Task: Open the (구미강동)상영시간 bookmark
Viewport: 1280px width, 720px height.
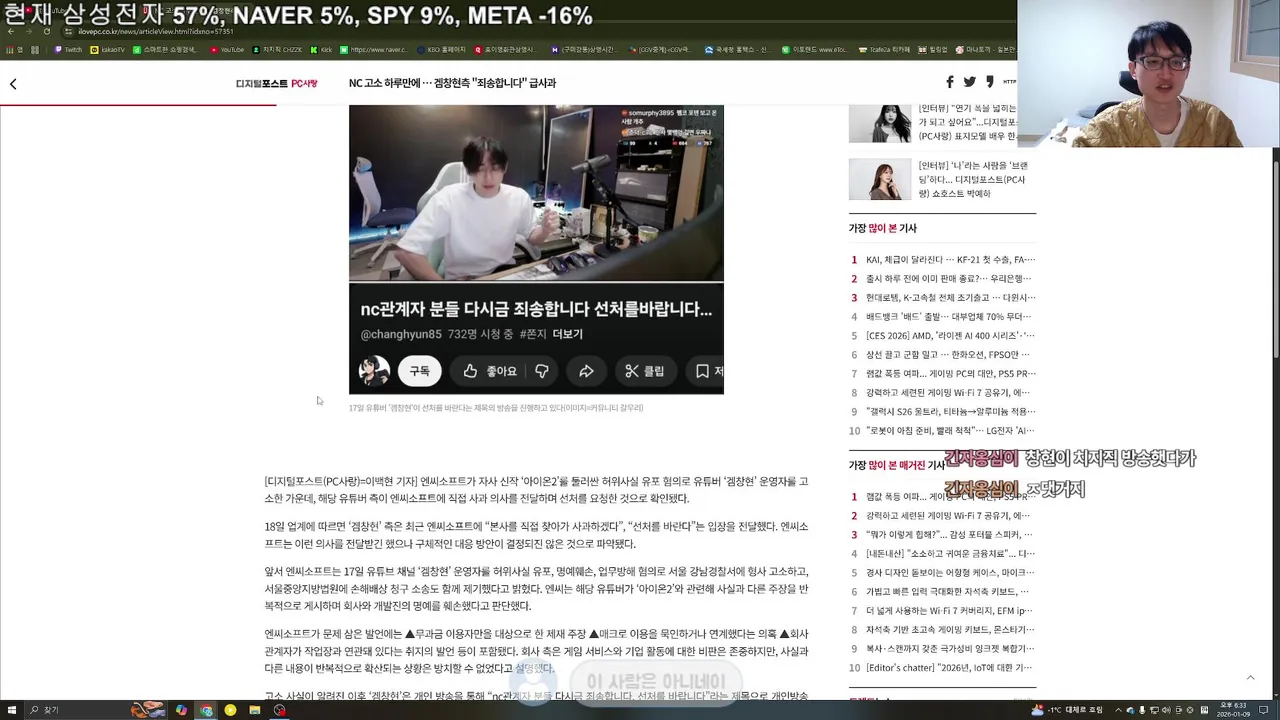Action: [583, 49]
